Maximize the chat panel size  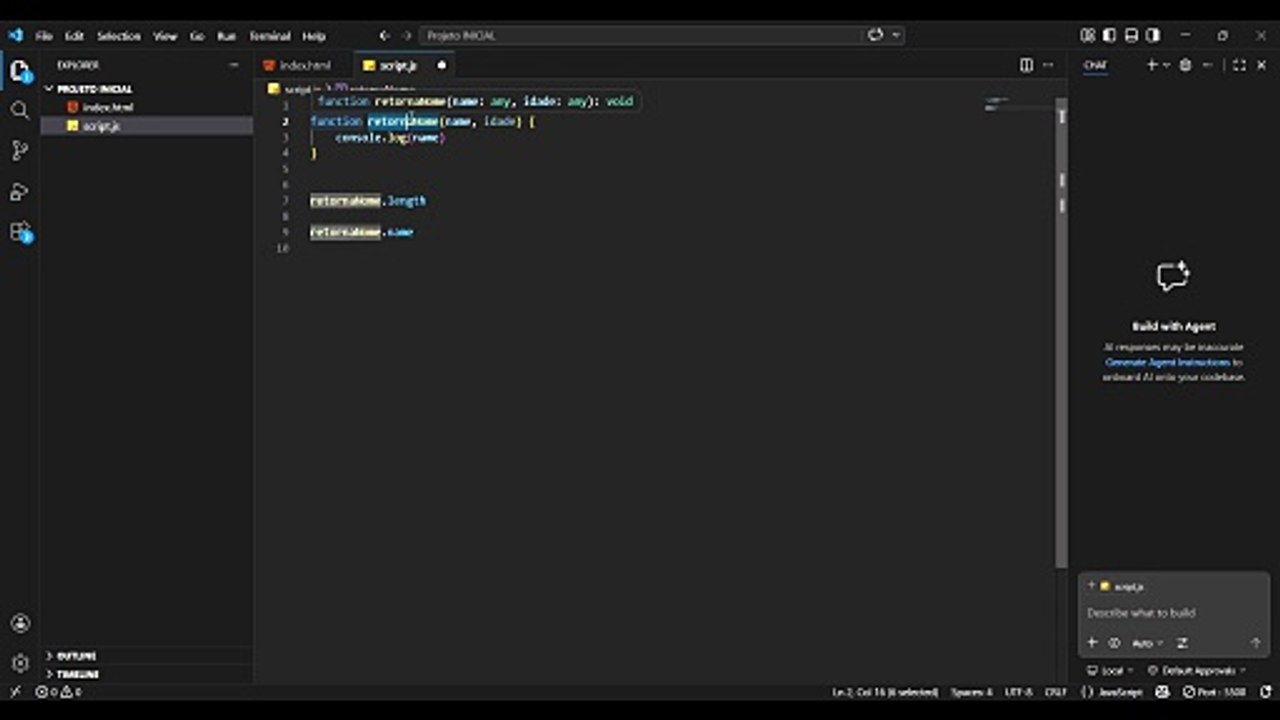[1239, 65]
